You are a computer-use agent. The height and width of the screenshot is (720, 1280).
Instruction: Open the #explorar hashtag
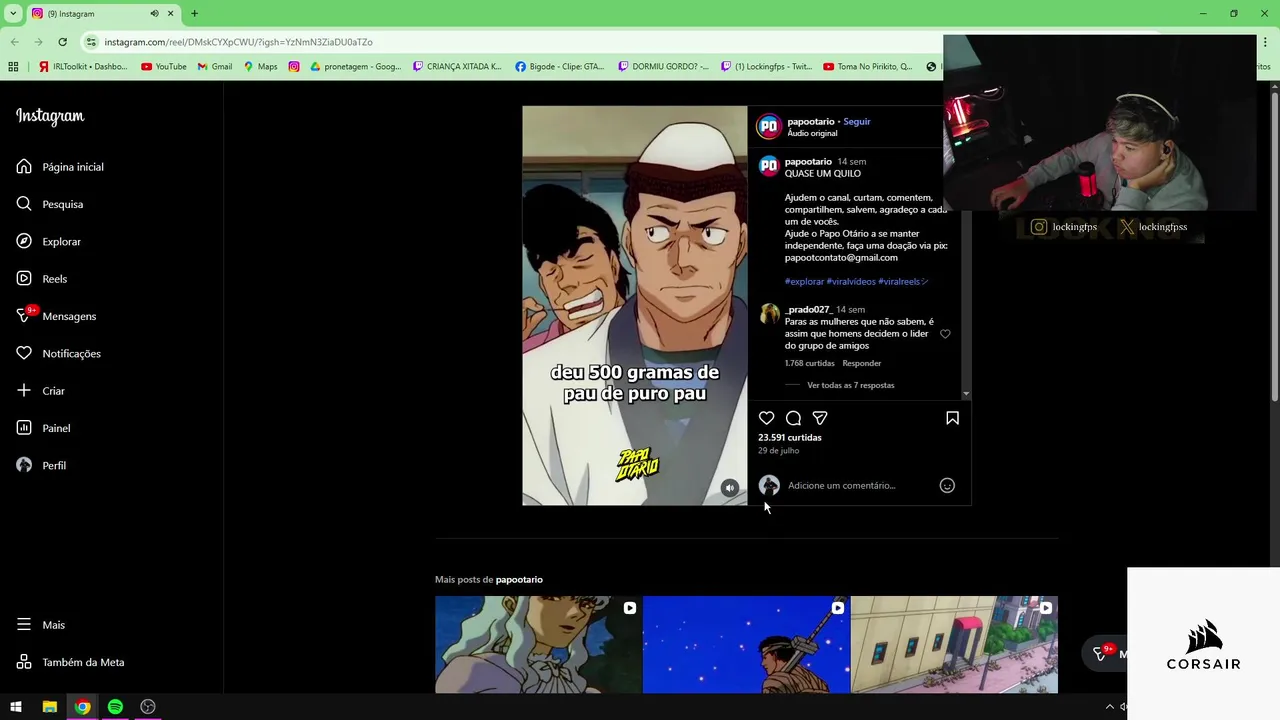(x=804, y=282)
